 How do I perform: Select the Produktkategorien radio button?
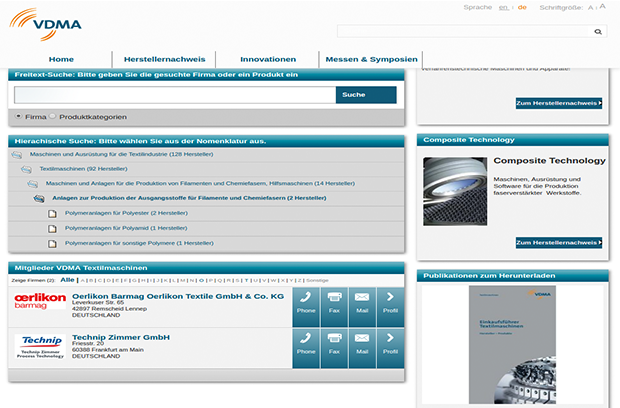(x=52, y=116)
